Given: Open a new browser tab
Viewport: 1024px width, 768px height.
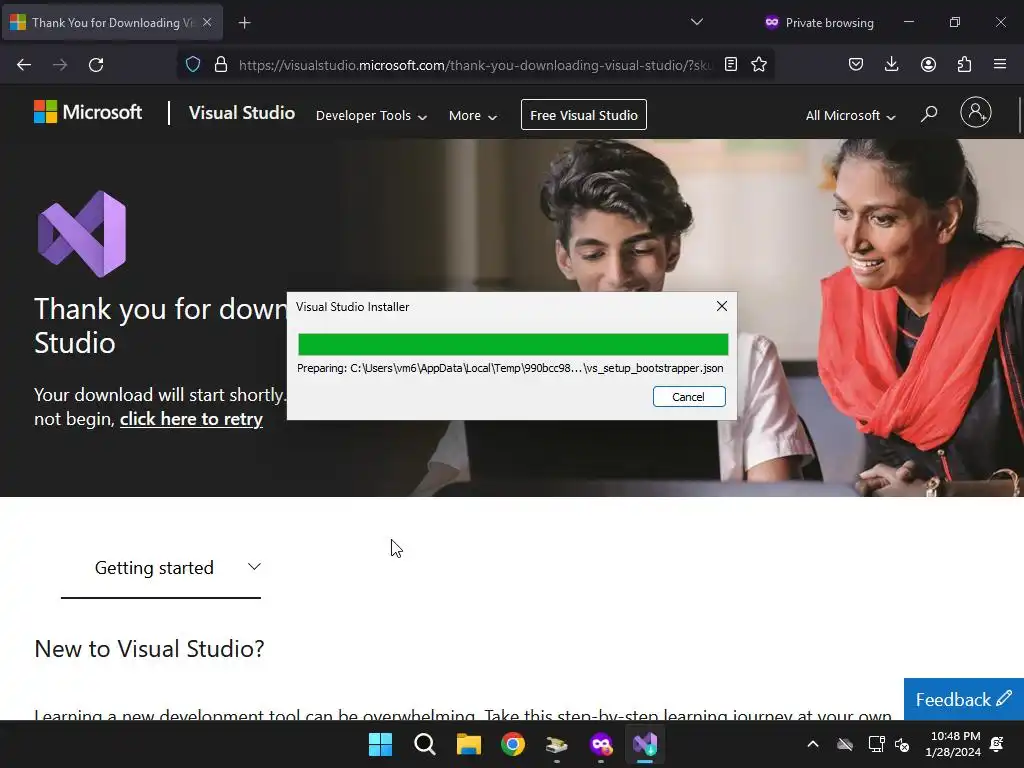Looking at the screenshot, I should [x=244, y=23].
